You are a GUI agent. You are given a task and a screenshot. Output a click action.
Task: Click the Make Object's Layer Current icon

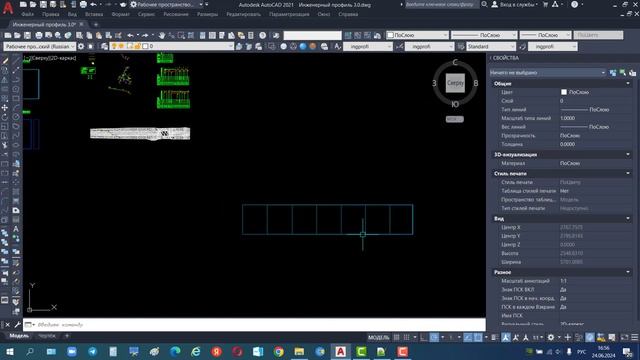tap(239, 47)
